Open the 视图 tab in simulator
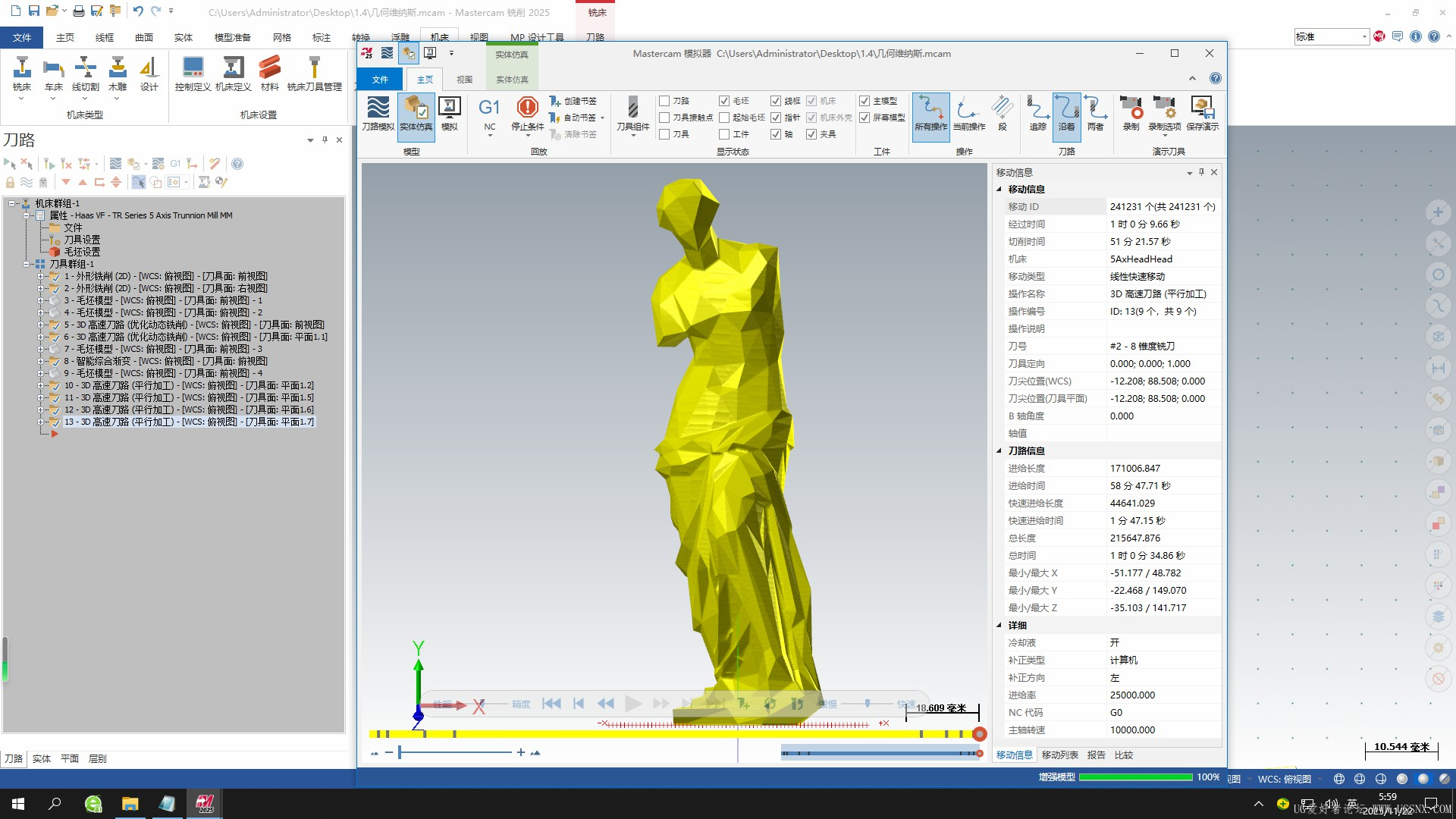The height and width of the screenshot is (819, 1456). [x=464, y=80]
